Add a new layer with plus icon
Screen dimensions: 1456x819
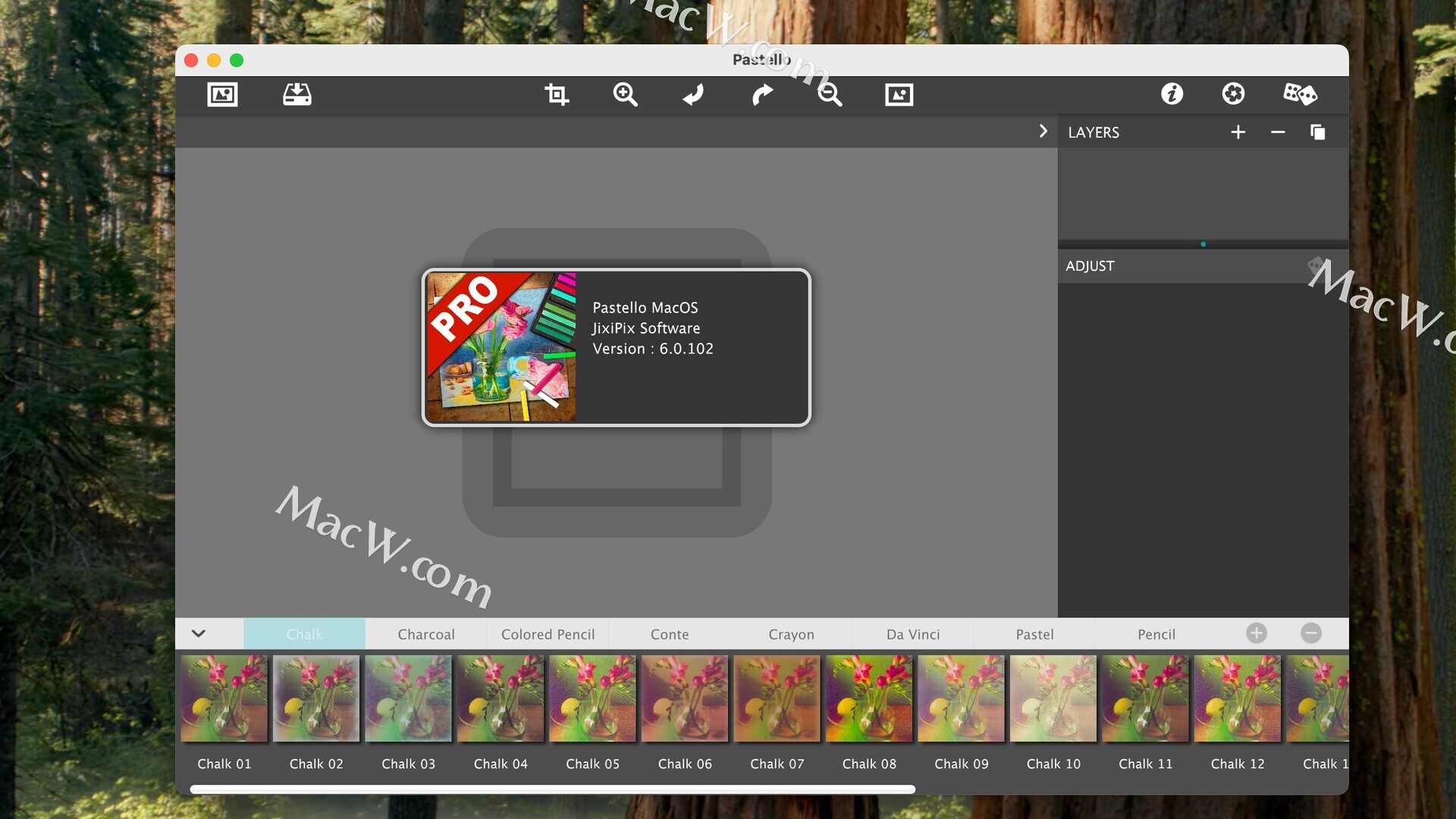(x=1238, y=132)
